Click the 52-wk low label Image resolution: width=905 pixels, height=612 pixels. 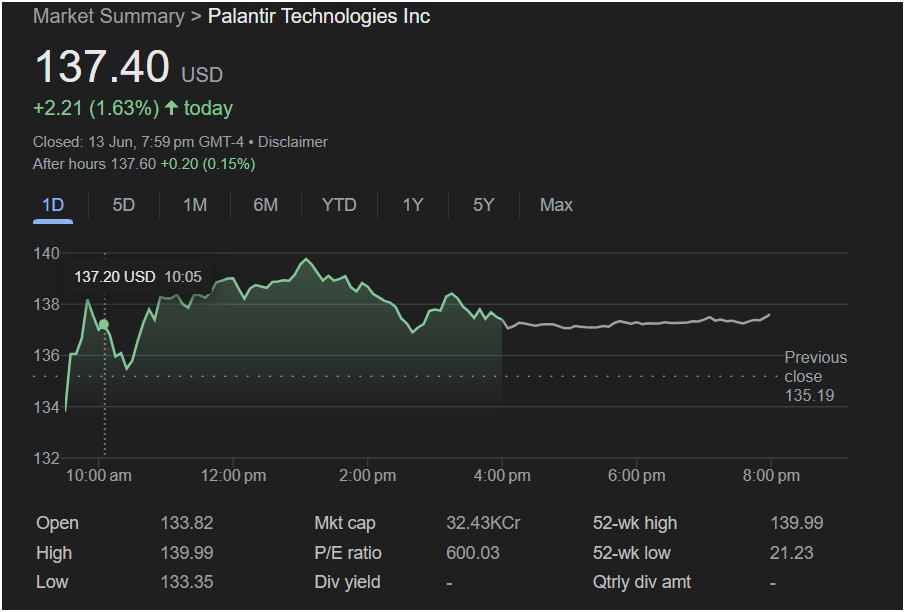[x=631, y=553]
